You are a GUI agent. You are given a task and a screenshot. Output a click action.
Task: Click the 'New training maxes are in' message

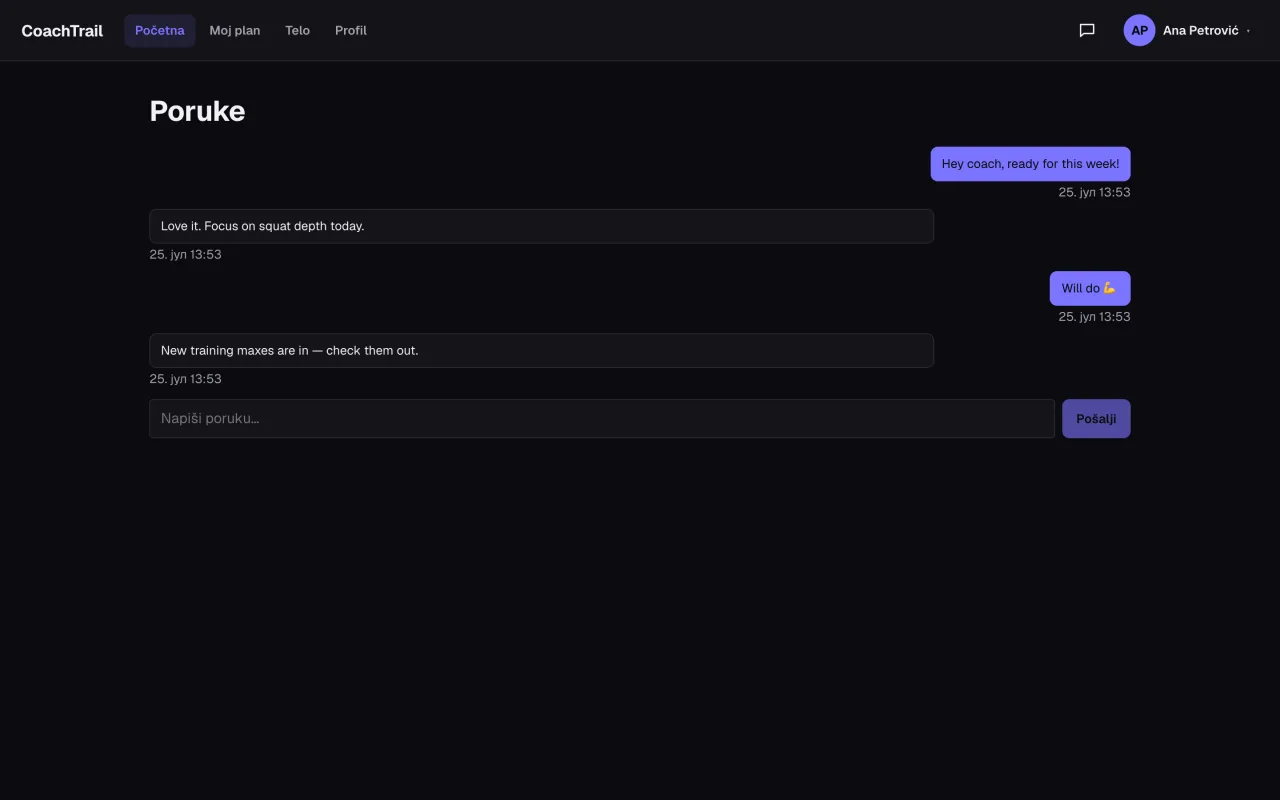click(541, 350)
